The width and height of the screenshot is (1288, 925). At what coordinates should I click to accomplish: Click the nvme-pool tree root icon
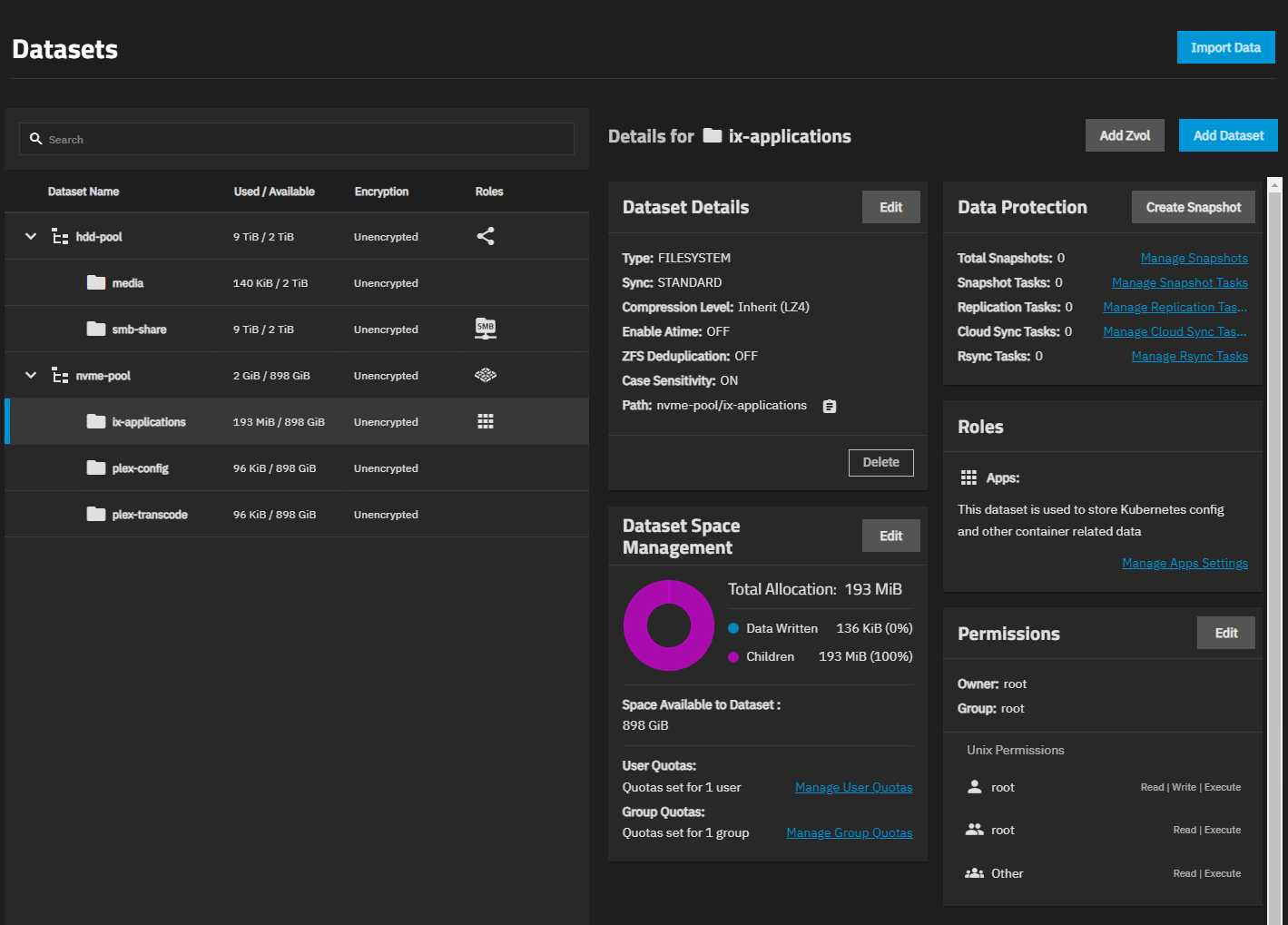click(x=60, y=375)
